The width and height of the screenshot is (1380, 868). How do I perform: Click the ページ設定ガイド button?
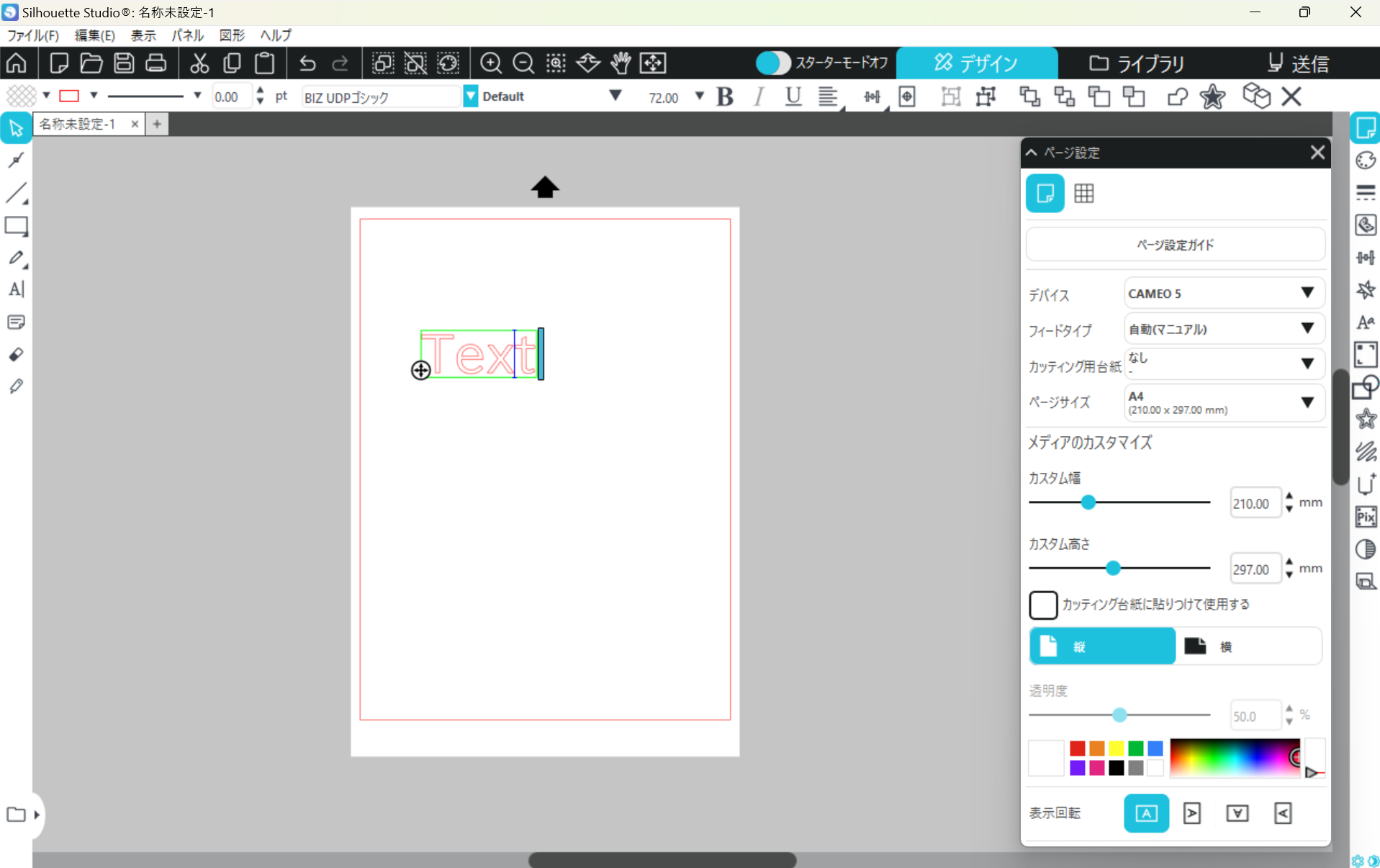[x=1175, y=245]
